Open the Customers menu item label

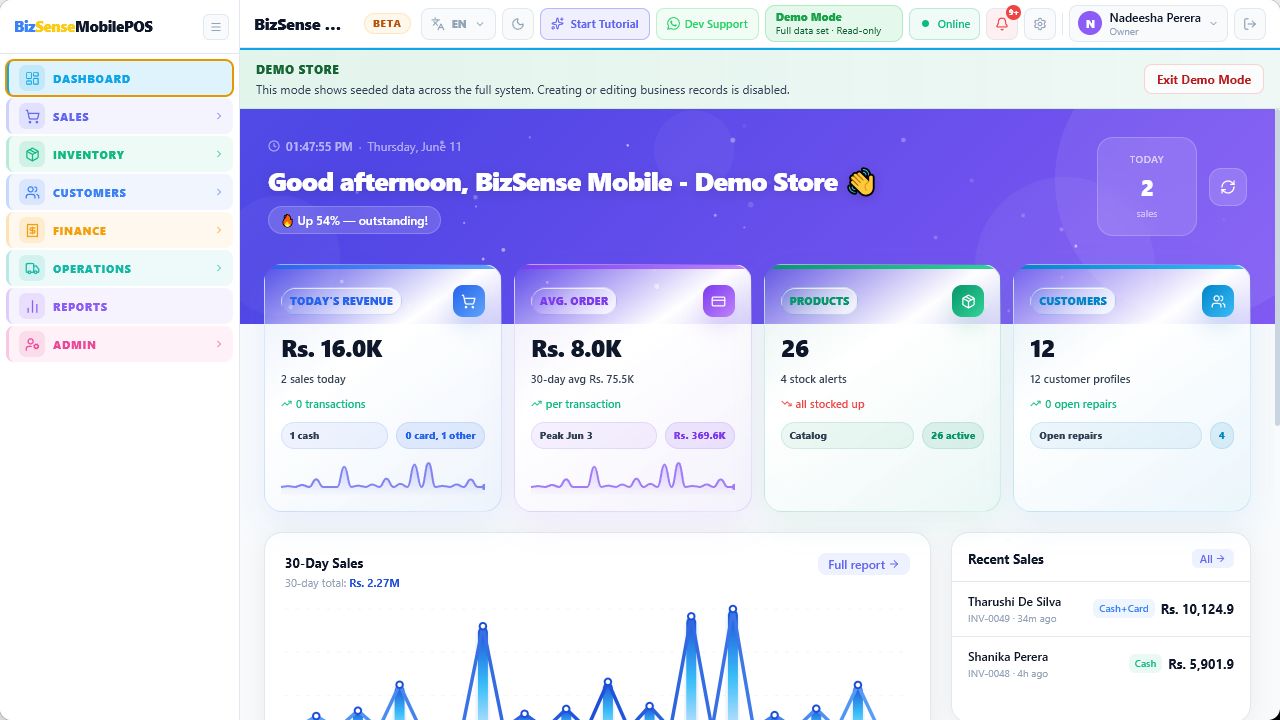pyautogui.click(x=90, y=193)
